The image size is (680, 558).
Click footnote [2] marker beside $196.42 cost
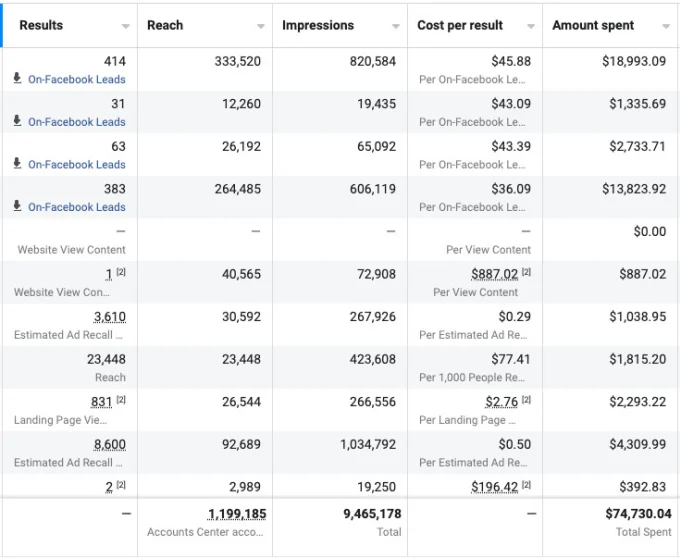click(x=526, y=487)
